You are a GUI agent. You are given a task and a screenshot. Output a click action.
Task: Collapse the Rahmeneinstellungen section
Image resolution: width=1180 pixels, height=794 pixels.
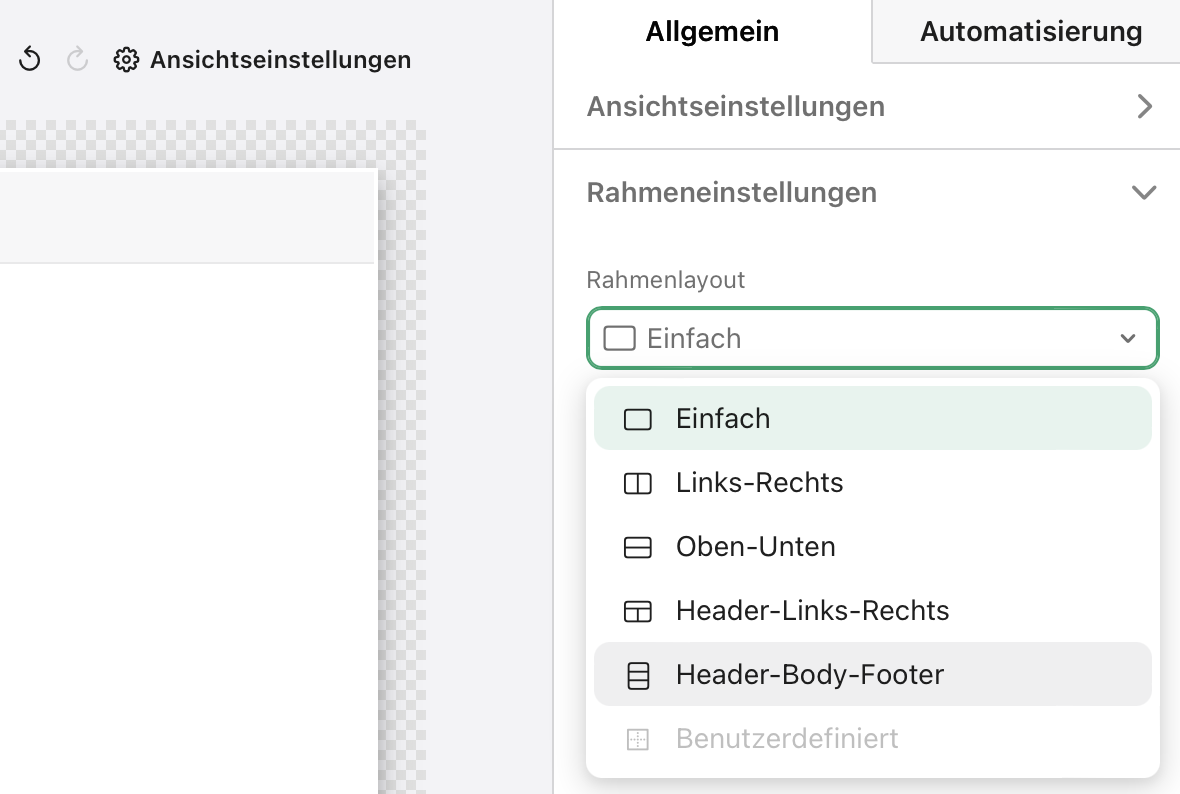1144,193
